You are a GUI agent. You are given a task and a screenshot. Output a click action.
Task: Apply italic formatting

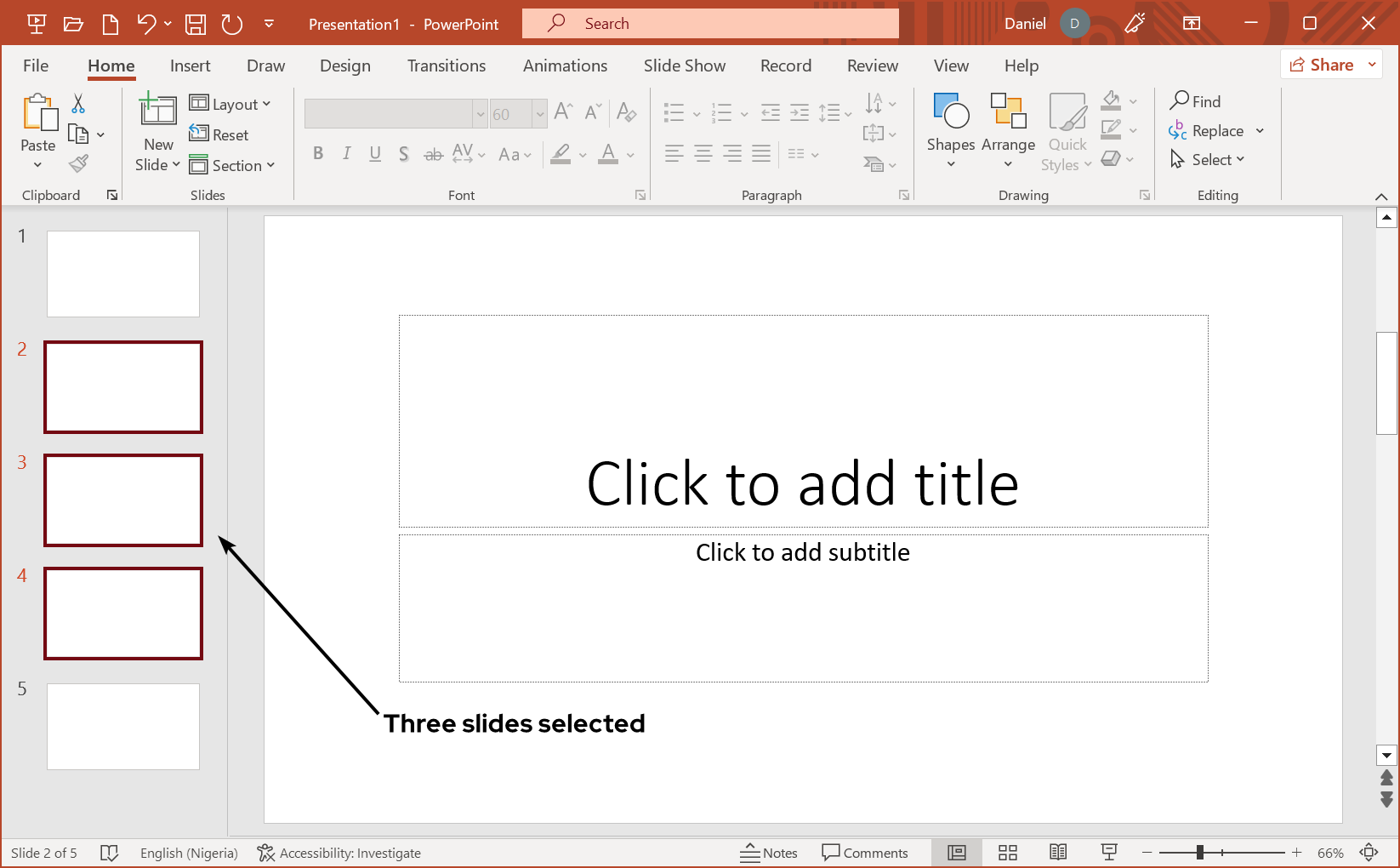(346, 154)
